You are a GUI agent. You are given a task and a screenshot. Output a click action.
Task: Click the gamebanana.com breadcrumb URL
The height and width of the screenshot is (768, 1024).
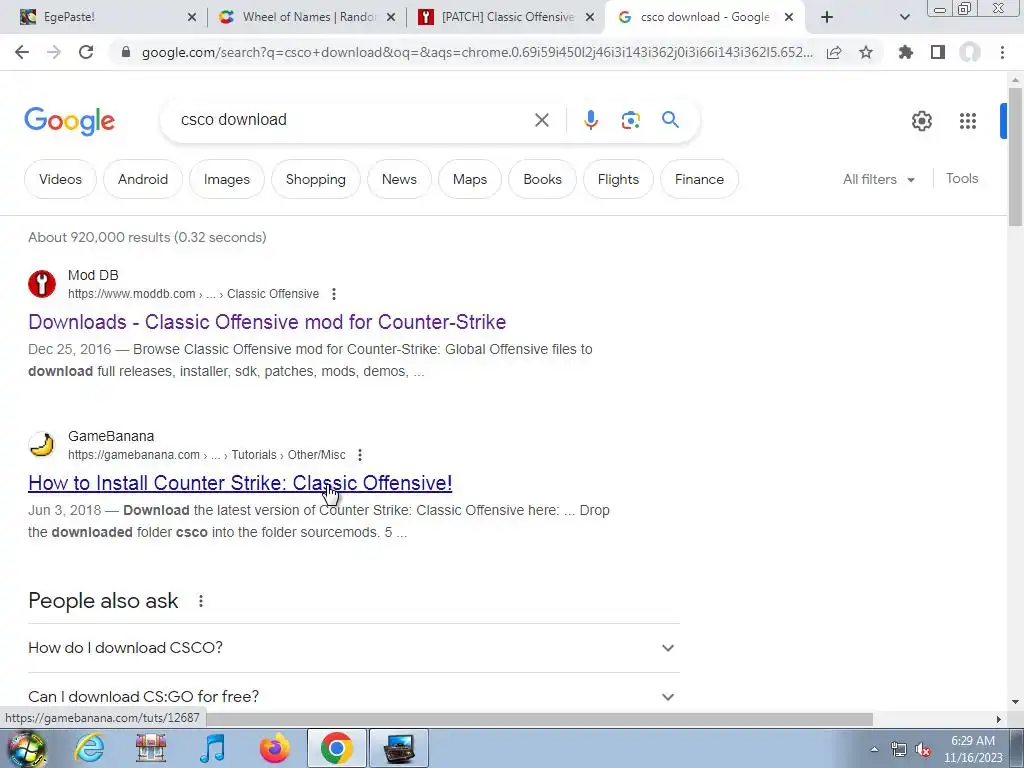[x=206, y=455]
